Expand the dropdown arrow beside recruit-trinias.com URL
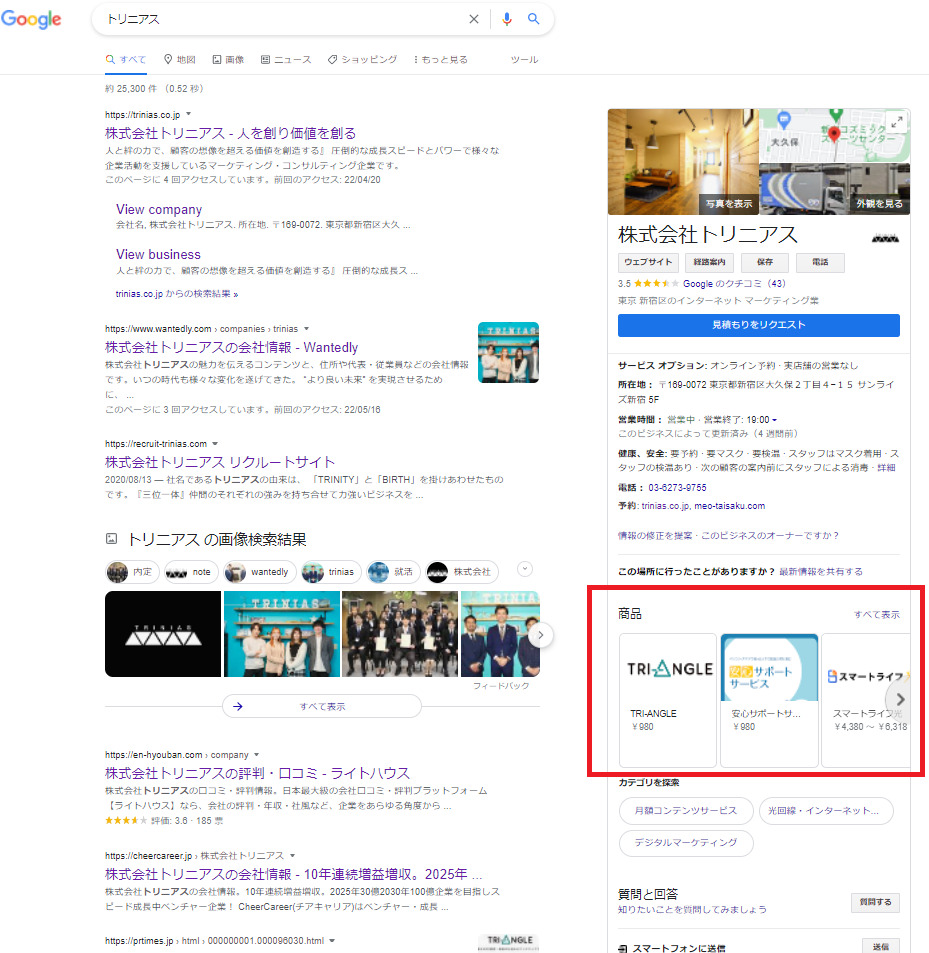The image size is (929, 953). tap(215, 444)
